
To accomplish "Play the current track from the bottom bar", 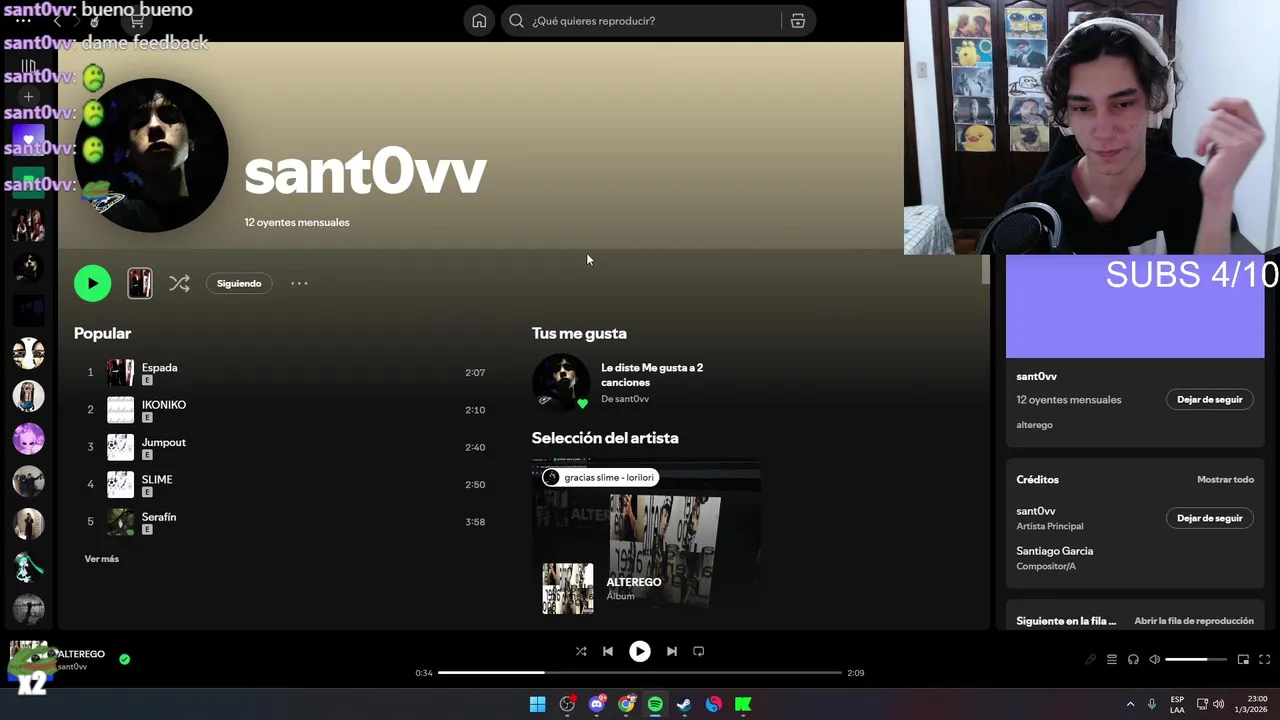I will click(x=640, y=651).
